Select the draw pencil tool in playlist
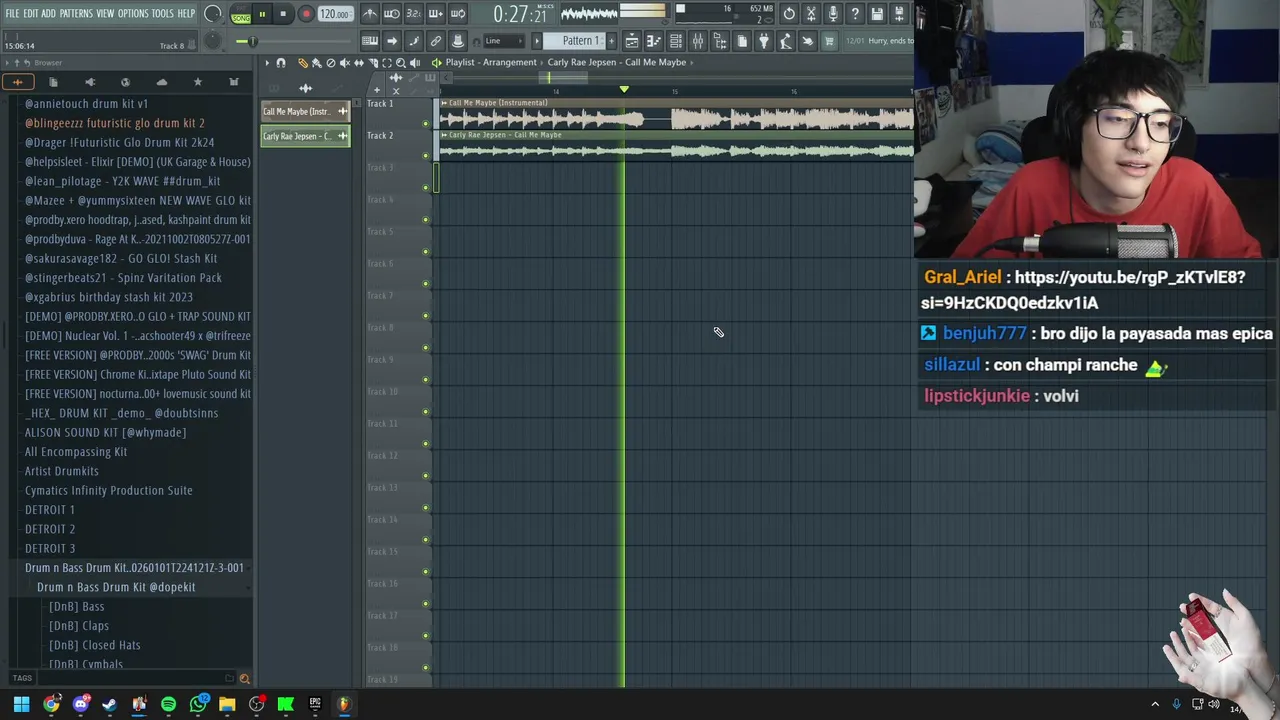Viewport: 1280px width, 720px height. 303,63
